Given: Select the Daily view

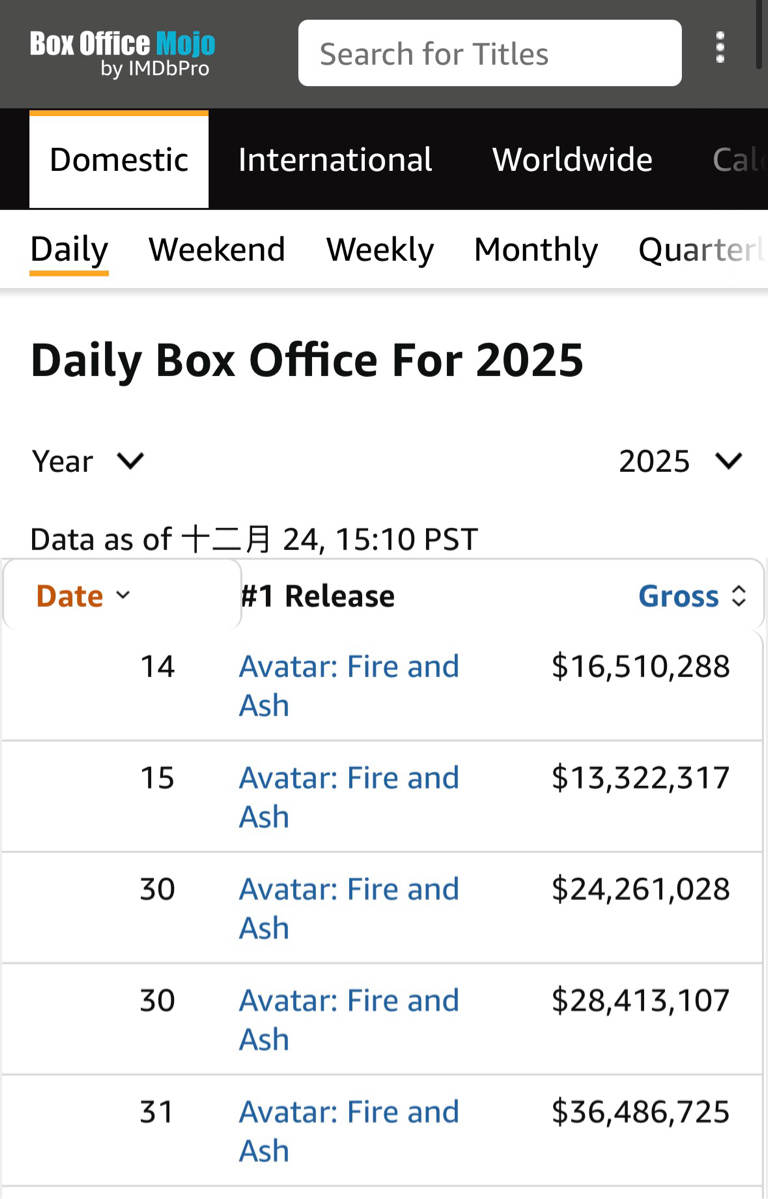Looking at the screenshot, I should click(69, 249).
